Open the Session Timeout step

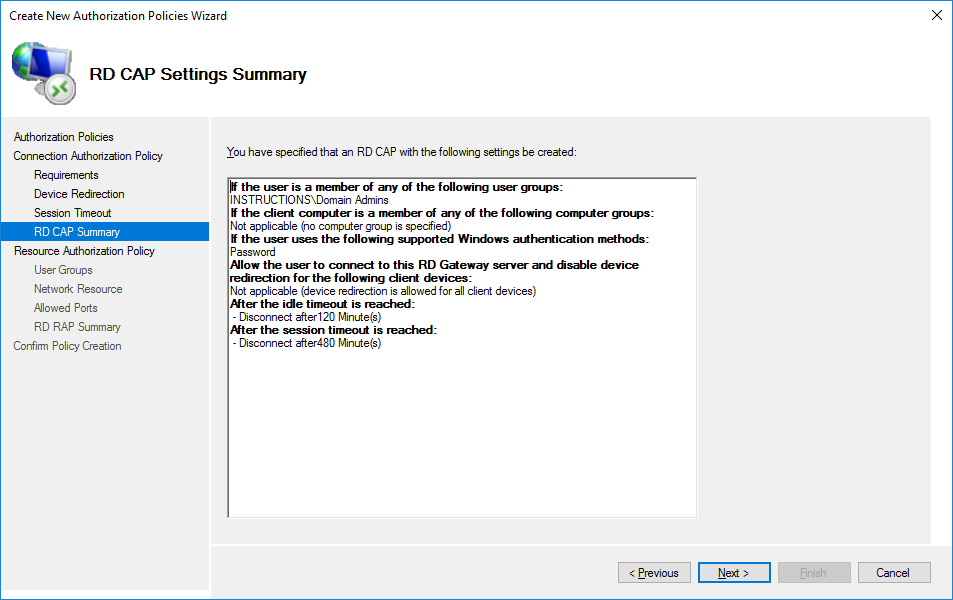[72, 213]
